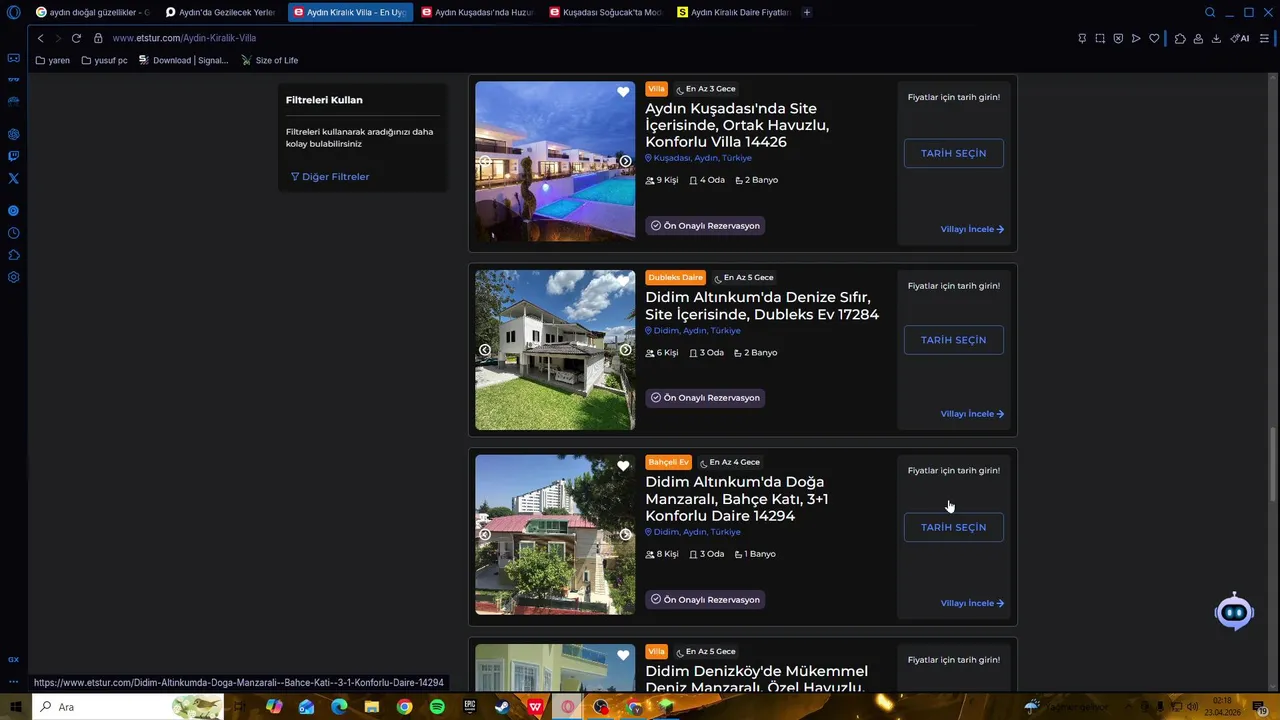Show next photo of Villa 14426
1280x720 pixels.
[x=625, y=161]
